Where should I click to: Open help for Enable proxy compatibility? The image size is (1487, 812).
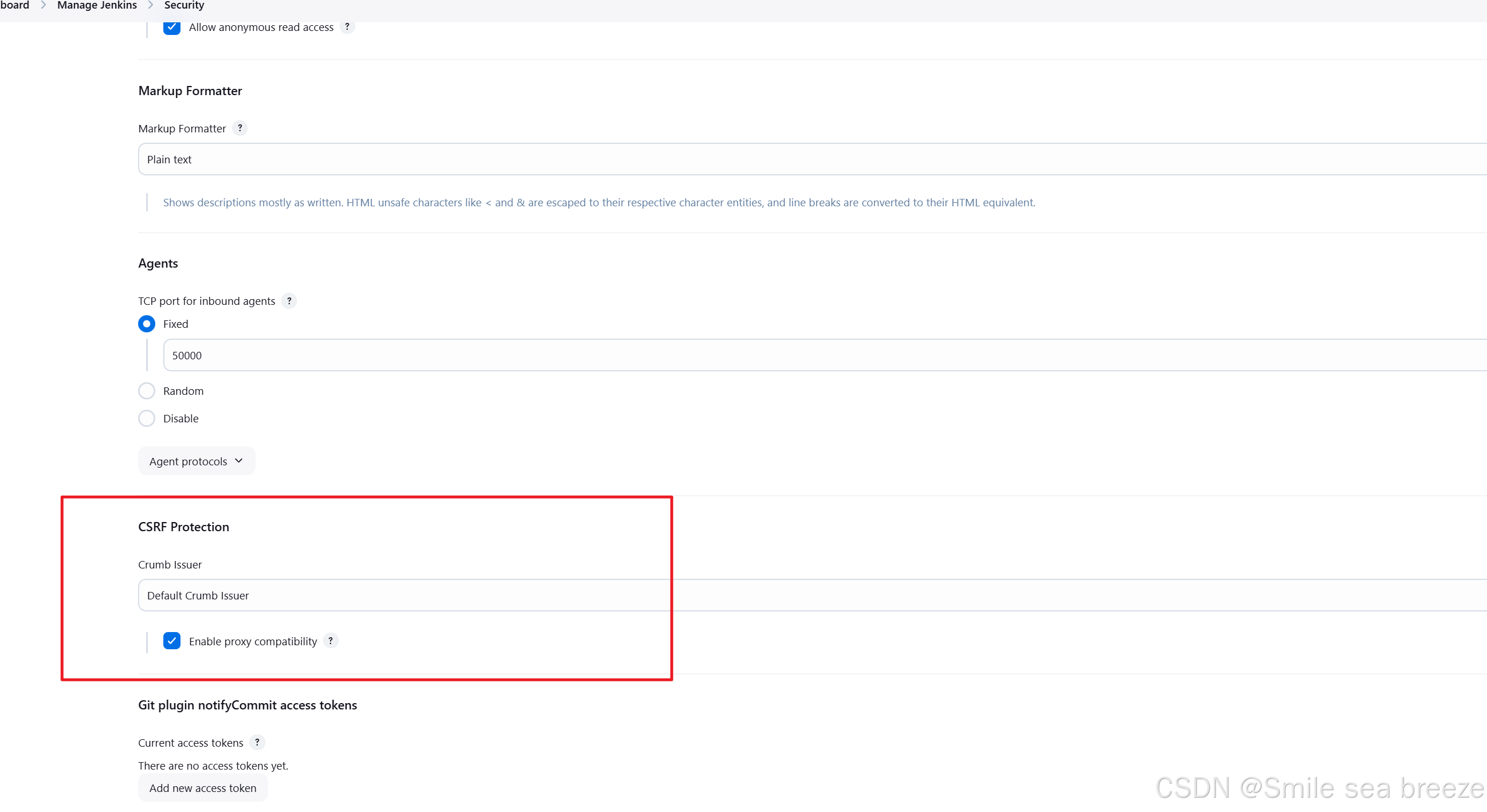pos(331,641)
